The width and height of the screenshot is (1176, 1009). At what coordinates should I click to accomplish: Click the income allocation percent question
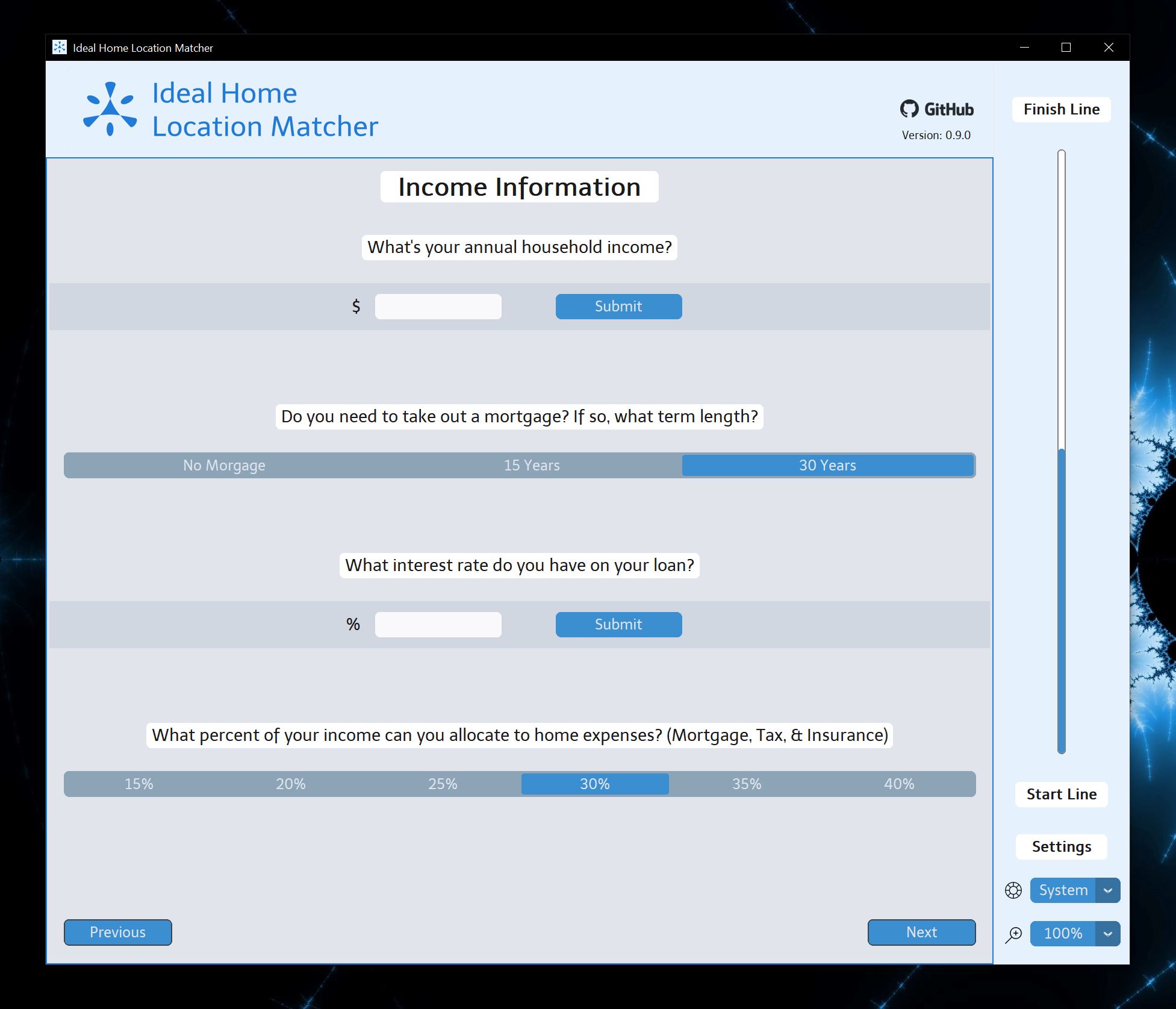[x=520, y=736]
